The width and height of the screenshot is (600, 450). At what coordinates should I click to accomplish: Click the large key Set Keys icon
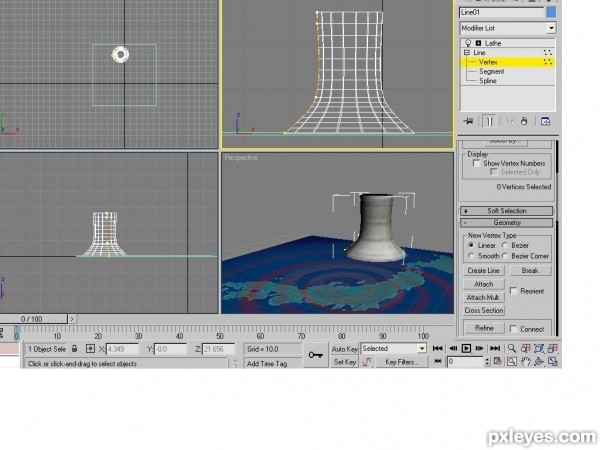click(316, 355)
